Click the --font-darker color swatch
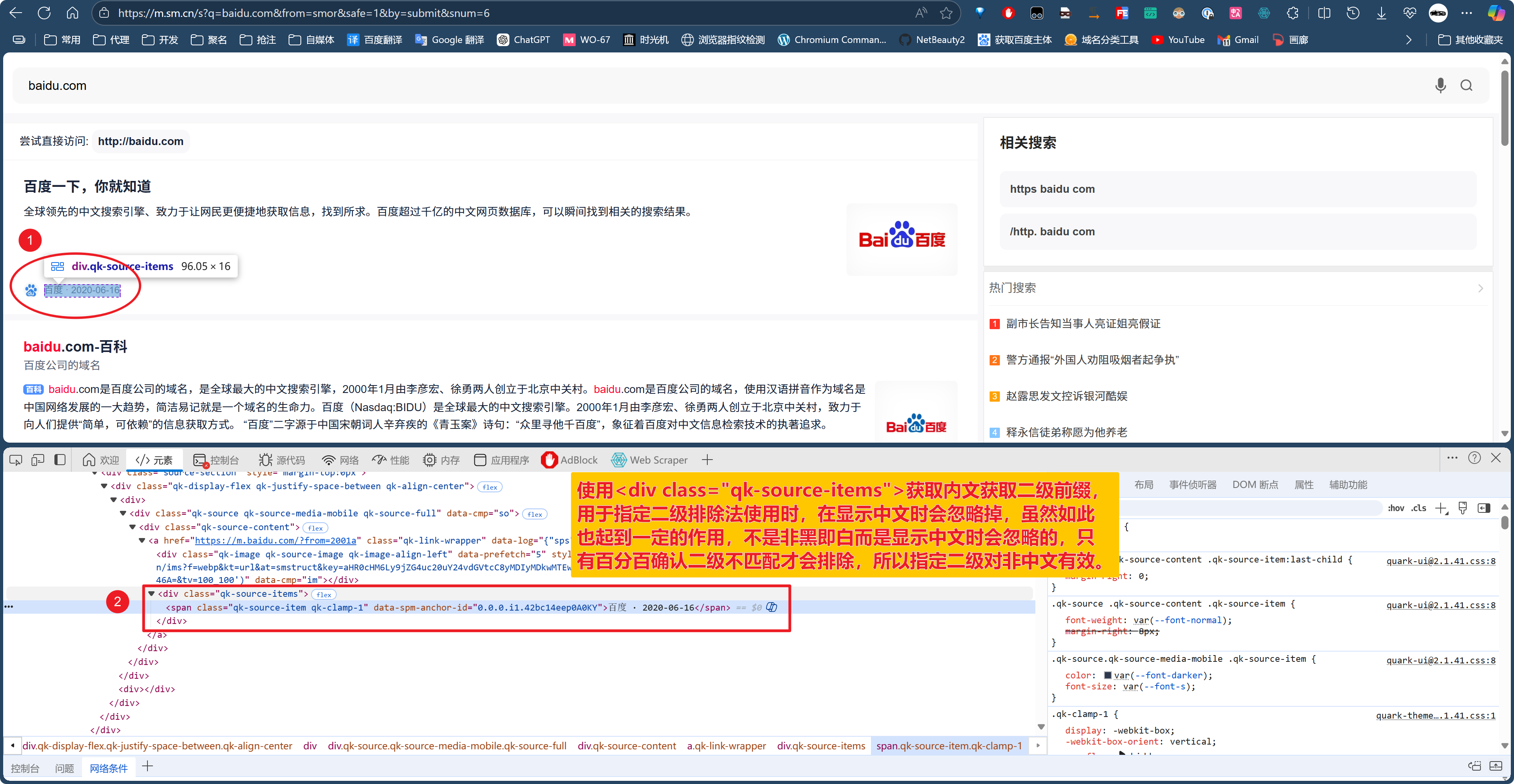This screenshot has width=1514, height=784. [1107, 675]
